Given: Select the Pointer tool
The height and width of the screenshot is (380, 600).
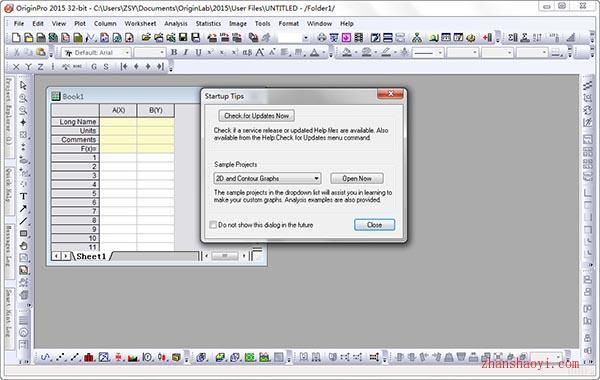Looking at the screenshot, I should click(x=23, y=86).
